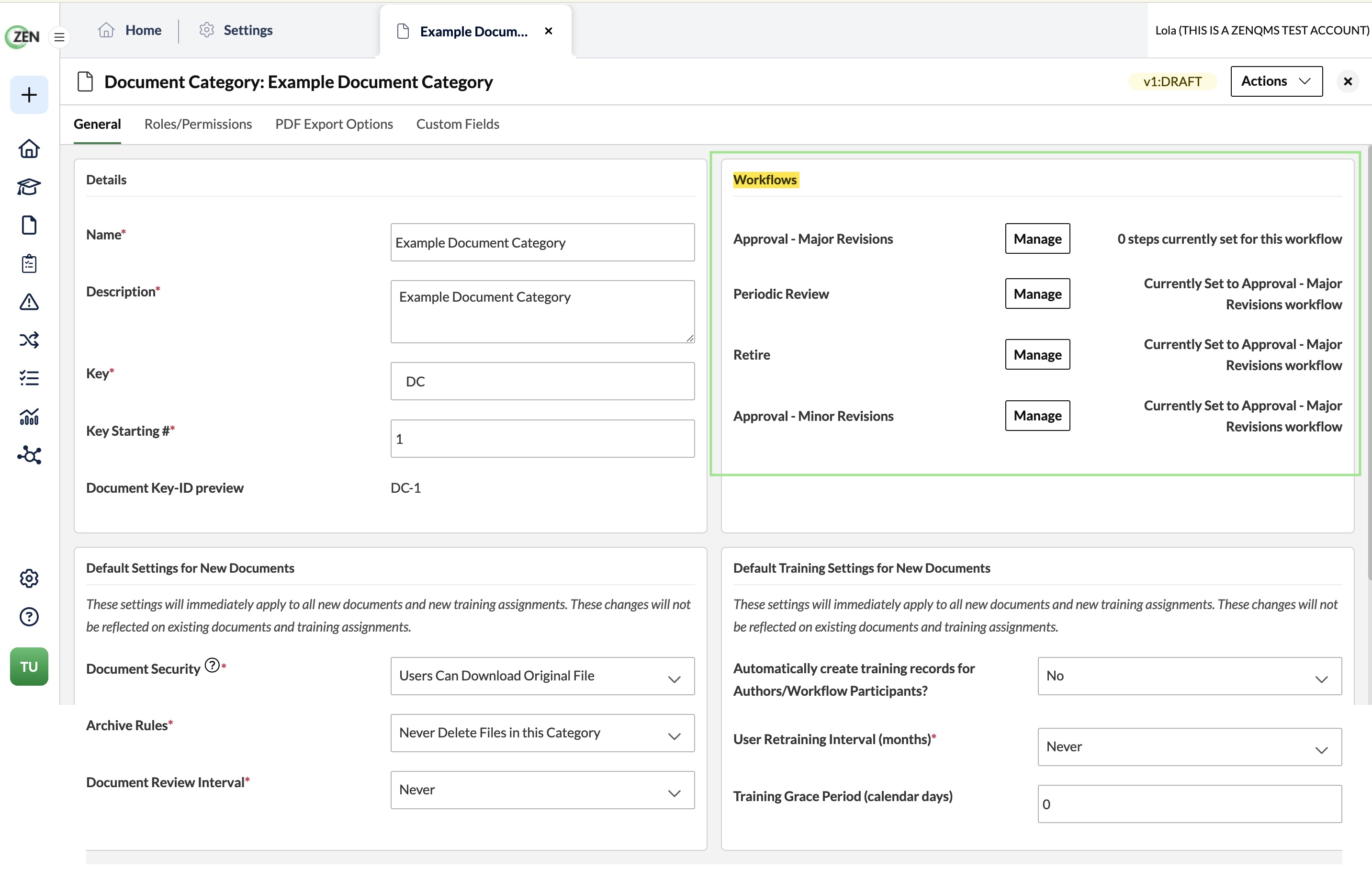Manage the Retire workflow
The height and width of the screenshot is (871, 1372).
[1037, 354]
